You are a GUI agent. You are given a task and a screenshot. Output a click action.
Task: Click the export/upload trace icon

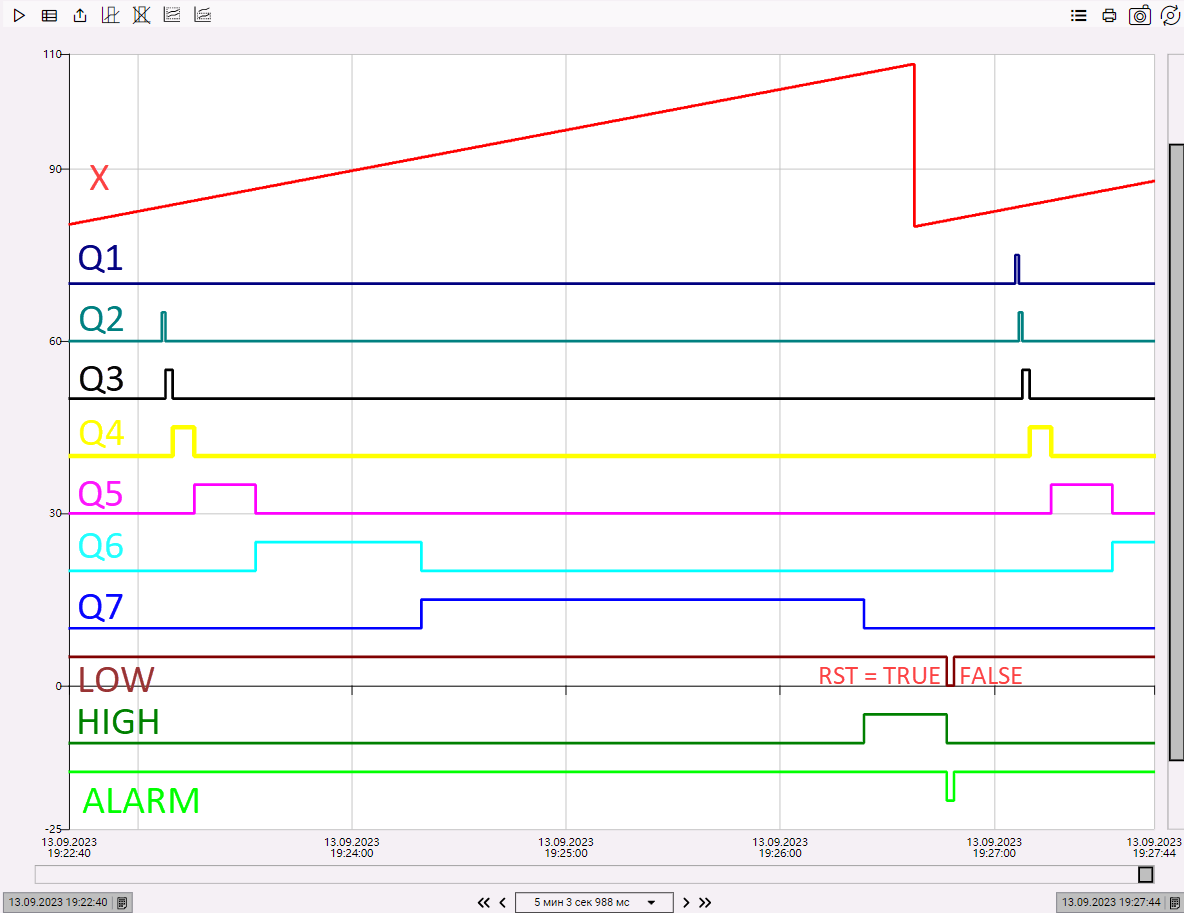coord(80,15)
